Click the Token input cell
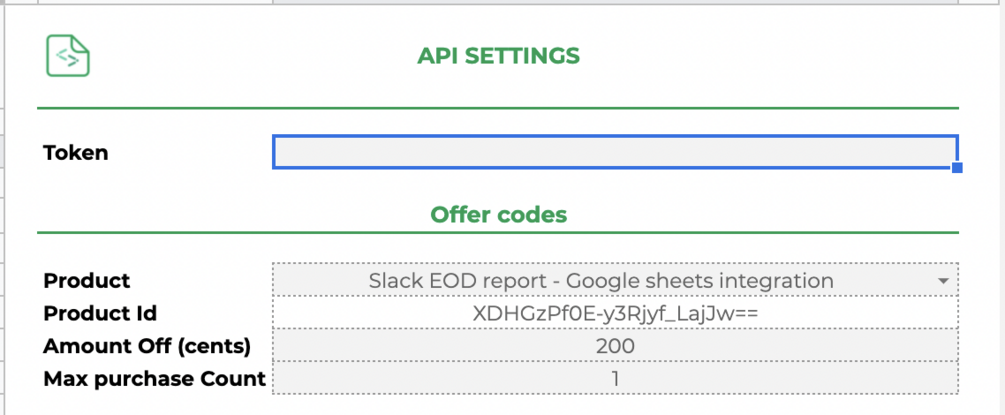Screen dimensions: 1005x415 [x=614, y=152]
